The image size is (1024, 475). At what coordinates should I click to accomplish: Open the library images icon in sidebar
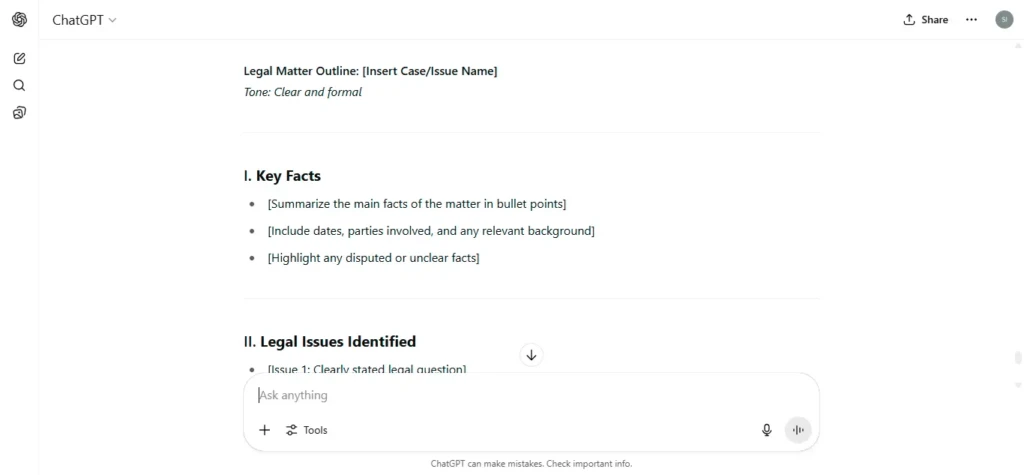[20, 113]
